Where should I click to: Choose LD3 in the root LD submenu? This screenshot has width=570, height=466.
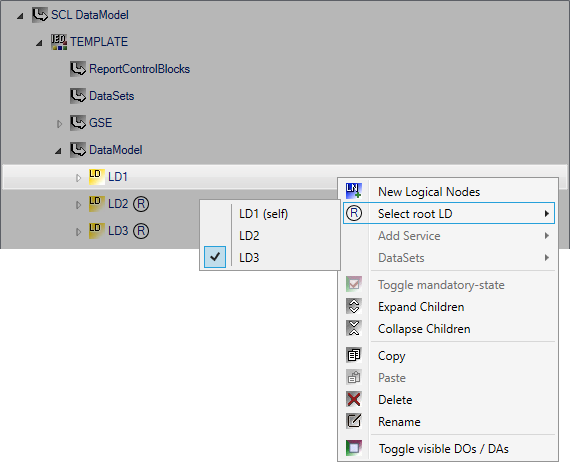click(x=270, y=257)
